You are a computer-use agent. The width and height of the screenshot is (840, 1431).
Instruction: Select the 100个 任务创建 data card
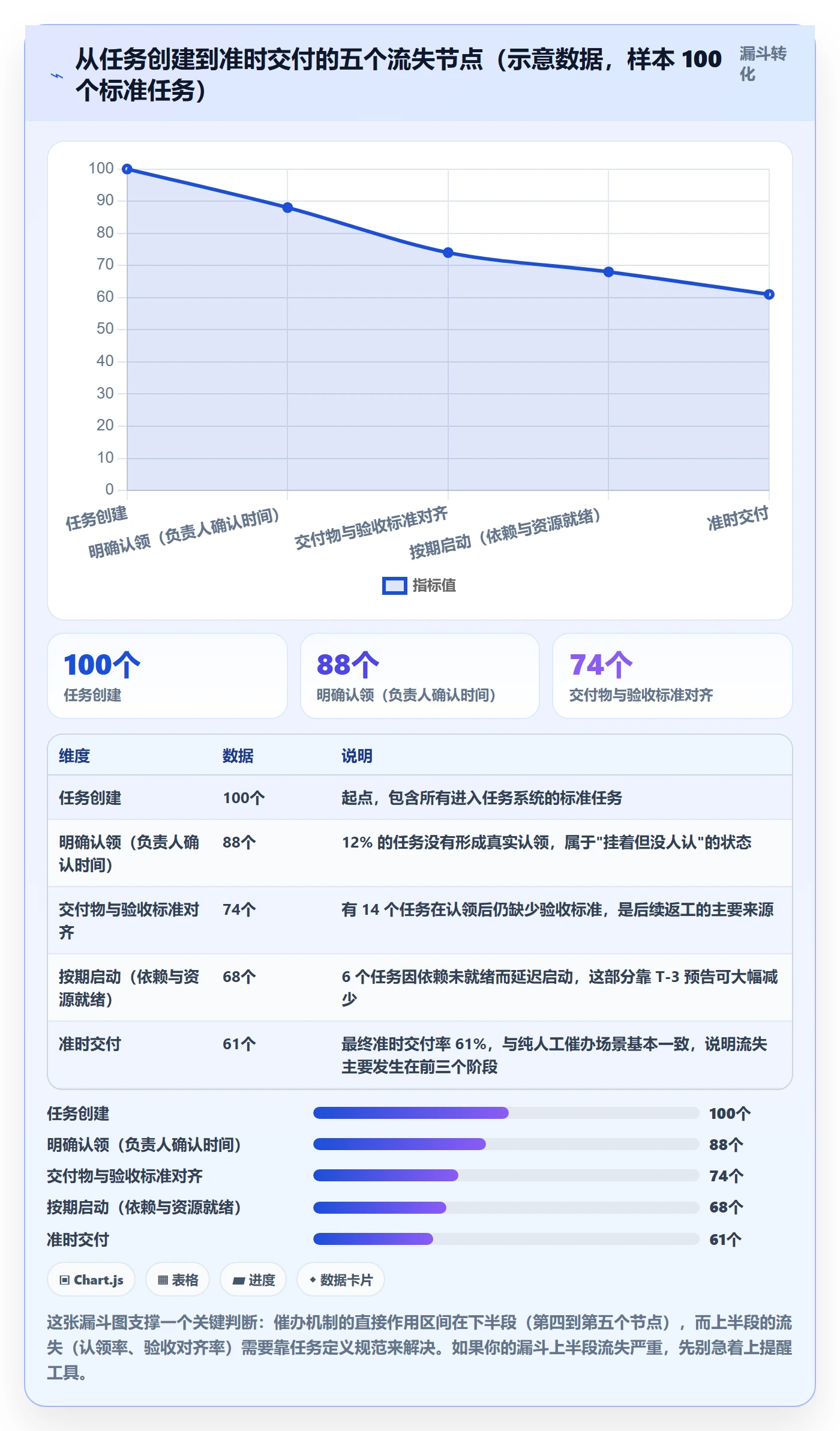pyautogui.click(x=167, y=676)
